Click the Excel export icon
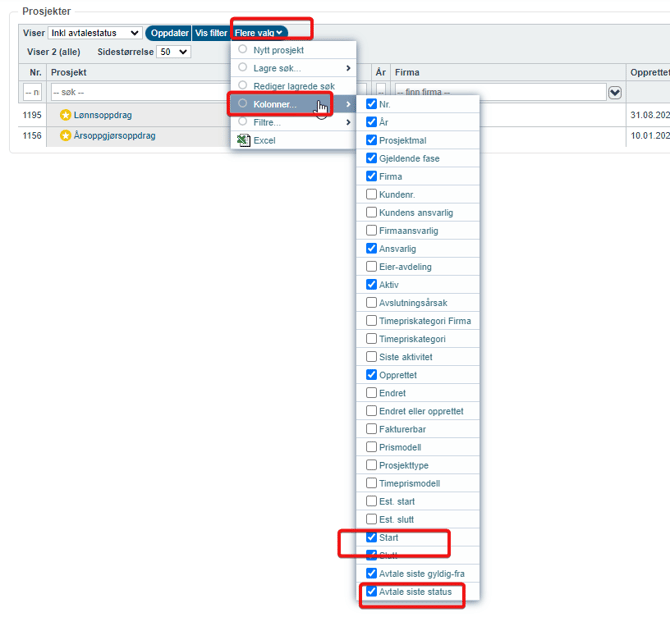670x631 pixels. (x=243, y=141)
